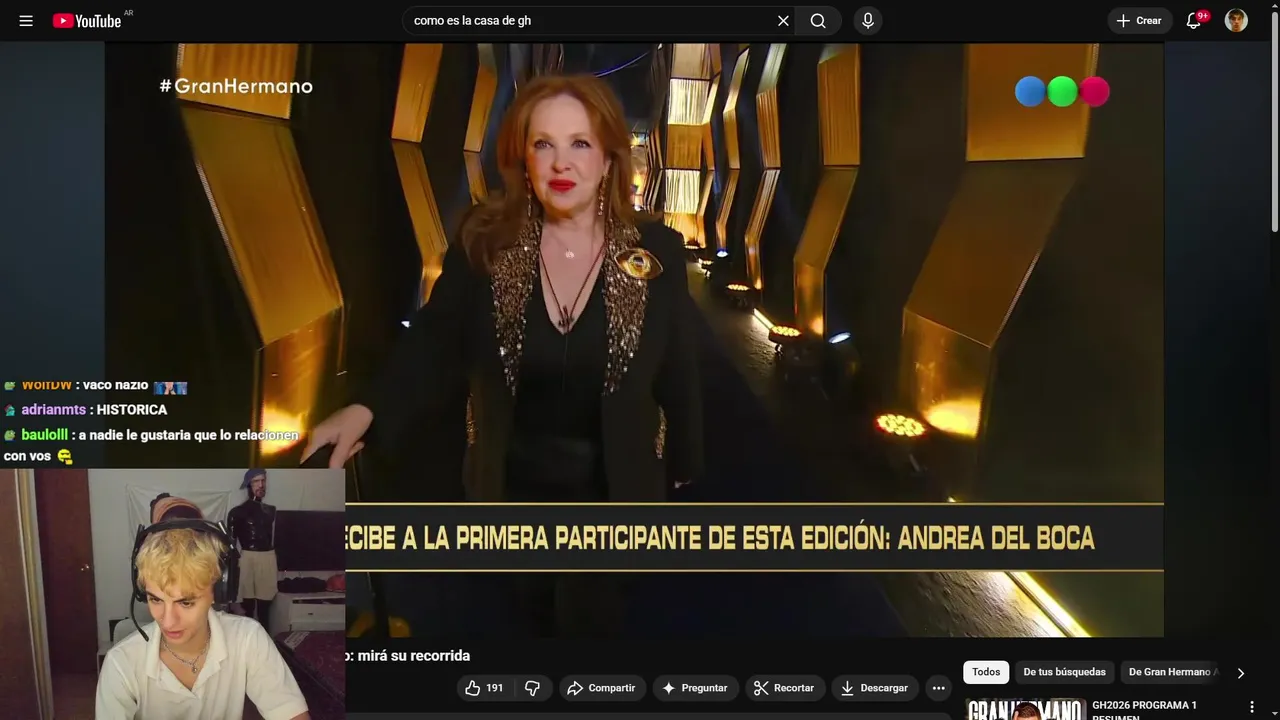Select the 'De tus búsquedas' chip
Screen dimensions: 1280x720
tap(1064, 672)
